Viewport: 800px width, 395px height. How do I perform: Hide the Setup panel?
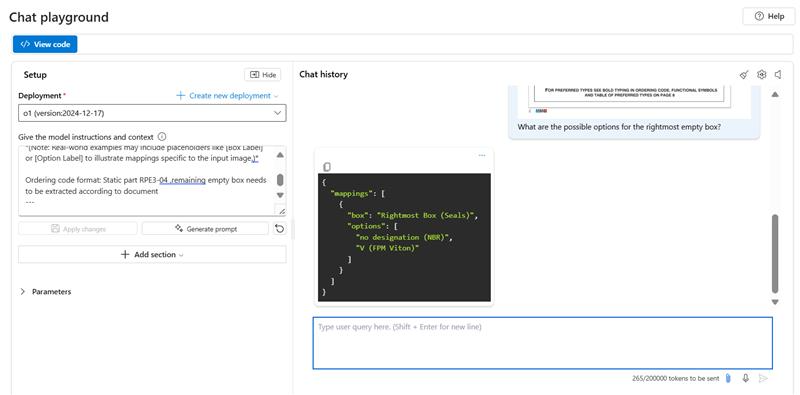pos(263,75)
